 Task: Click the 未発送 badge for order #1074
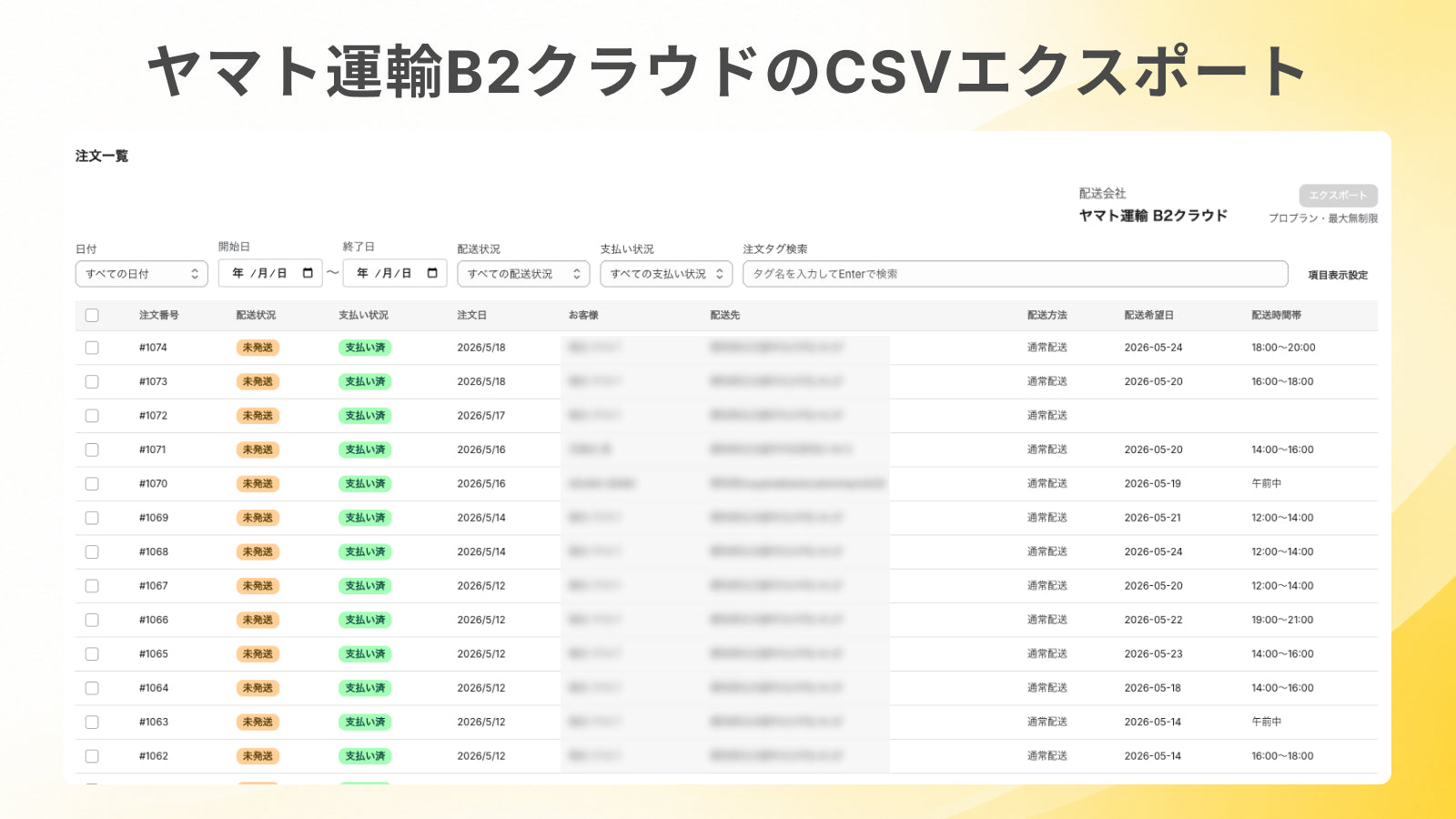point(258,348)
